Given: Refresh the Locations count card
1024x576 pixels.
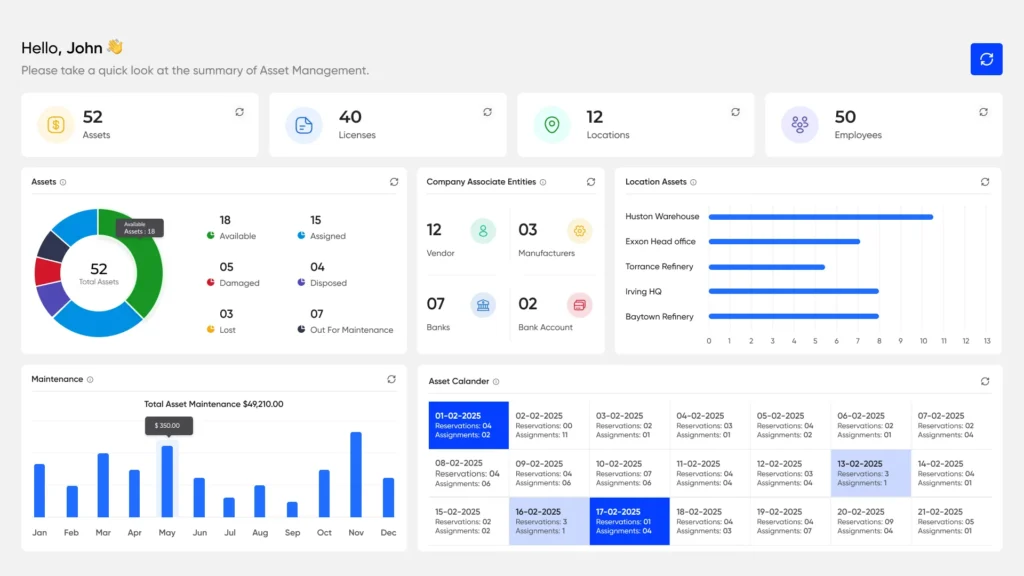Looking at the screenshot, I should click(735, 112).
